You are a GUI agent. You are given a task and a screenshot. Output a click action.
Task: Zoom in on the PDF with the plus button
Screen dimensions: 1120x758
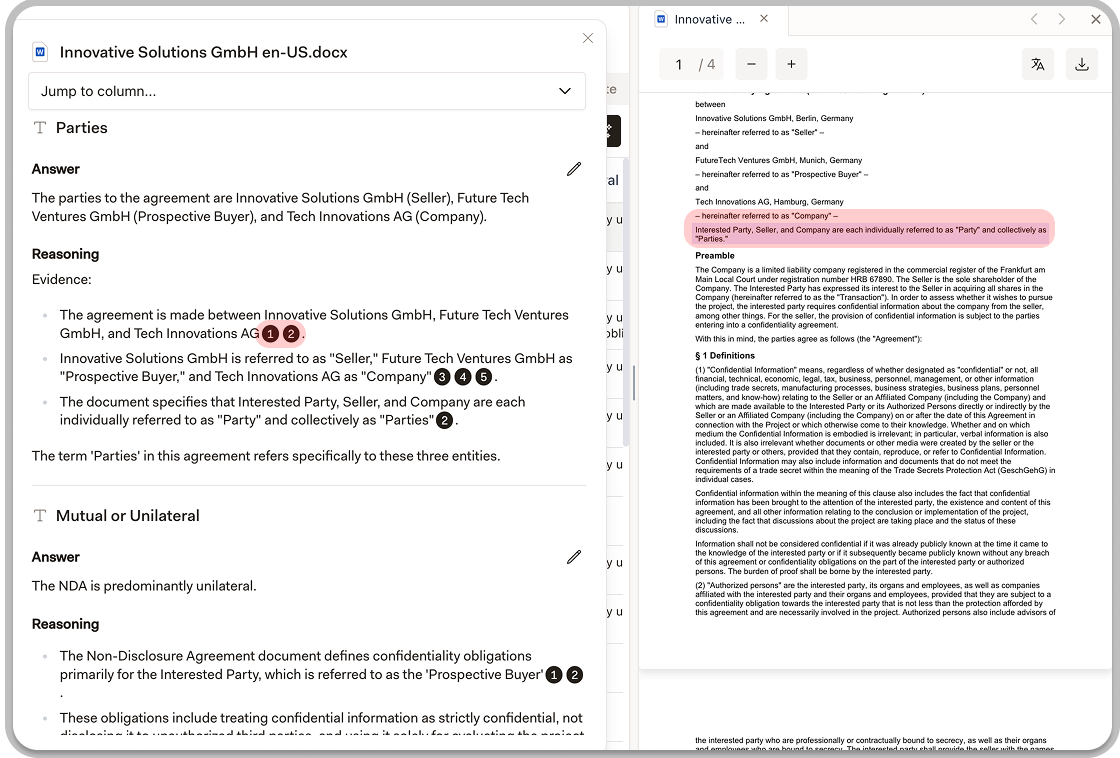point(791,64)
